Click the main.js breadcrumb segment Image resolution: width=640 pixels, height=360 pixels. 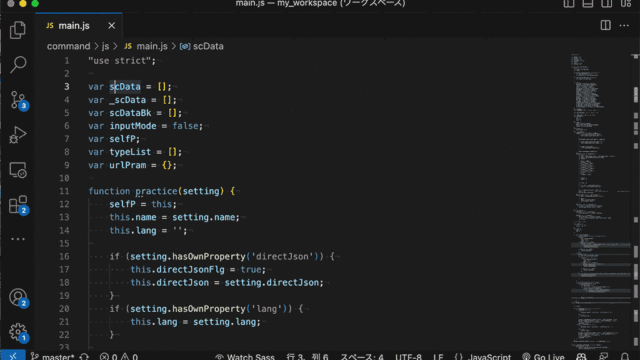146,46
